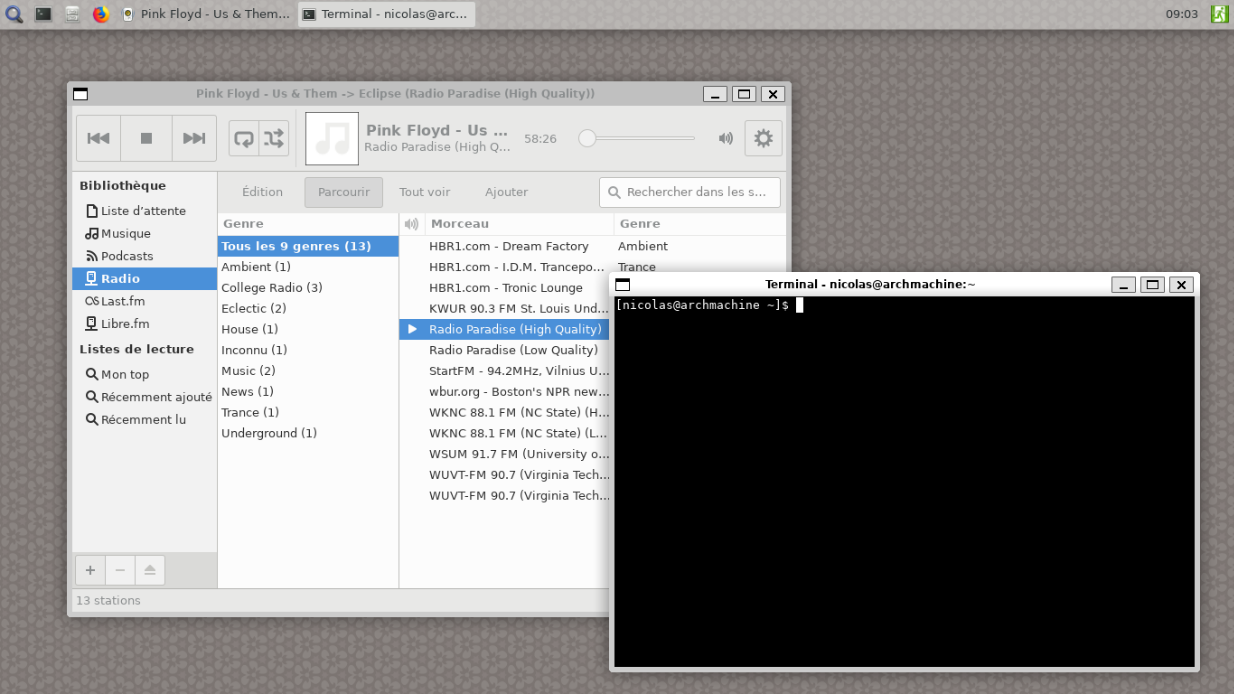Image resolution: width=1234 pixels, height=694 pixels.
Task: Switch to Pink Floyd taskbar window button
Action: click(205, 14)
